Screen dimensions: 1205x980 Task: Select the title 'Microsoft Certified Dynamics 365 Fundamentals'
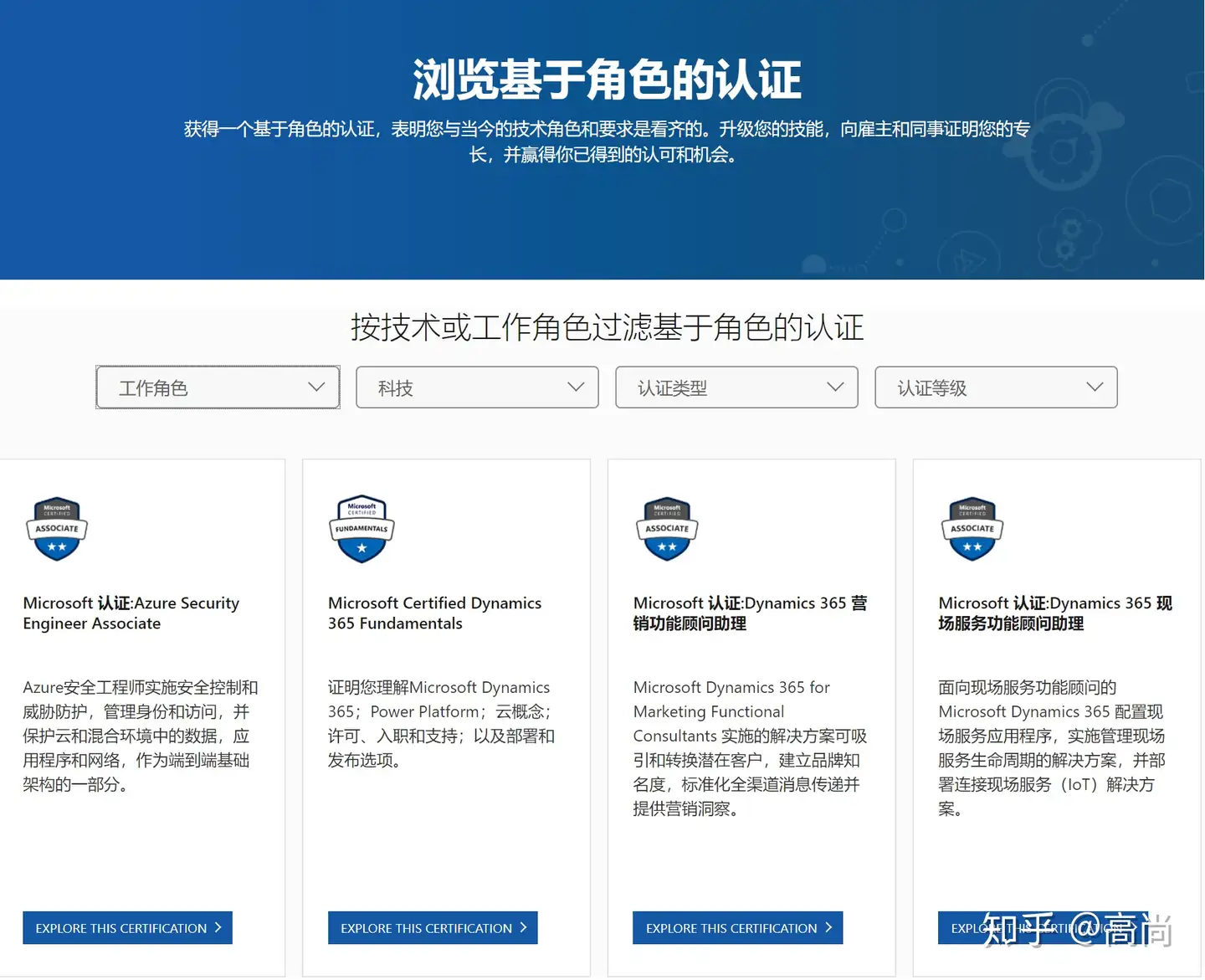tap(435, 613)
